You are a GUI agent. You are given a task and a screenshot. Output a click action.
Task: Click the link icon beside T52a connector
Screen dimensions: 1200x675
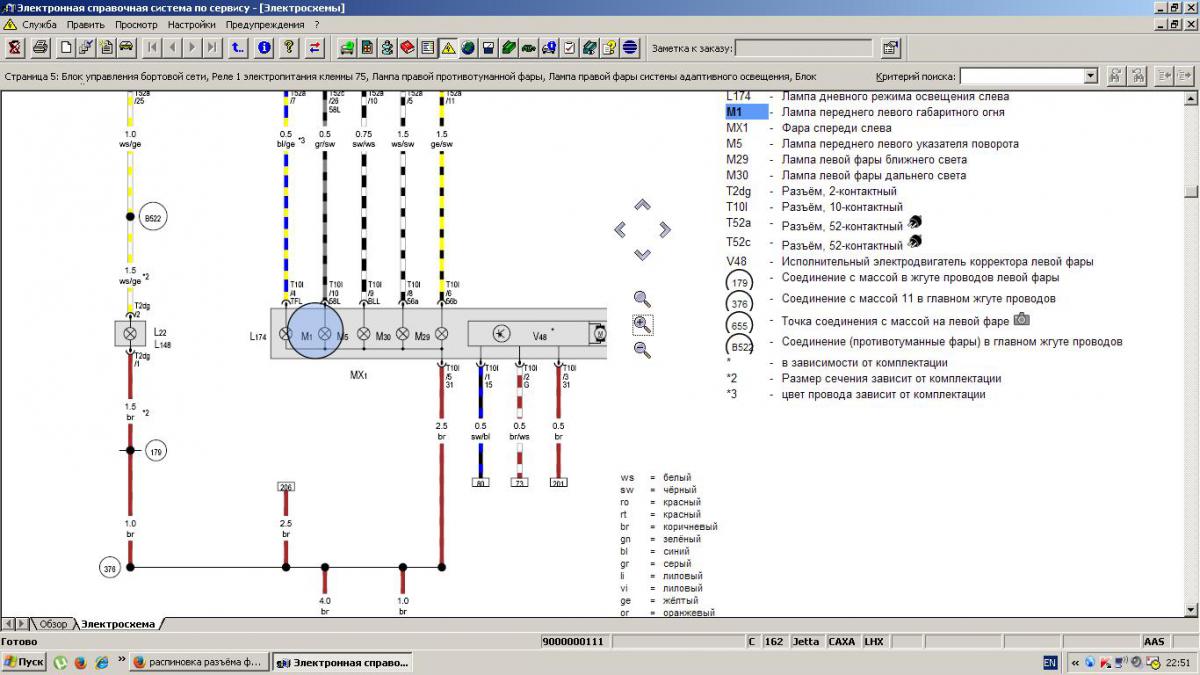pos(914,222)
